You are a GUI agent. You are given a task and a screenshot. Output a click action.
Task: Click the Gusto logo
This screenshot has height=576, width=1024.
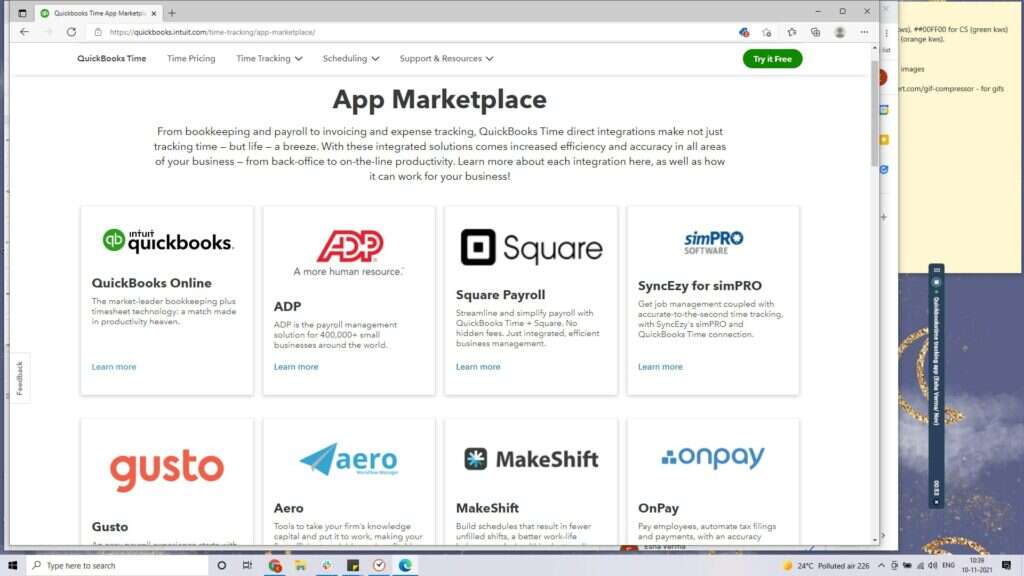[166, 465]
